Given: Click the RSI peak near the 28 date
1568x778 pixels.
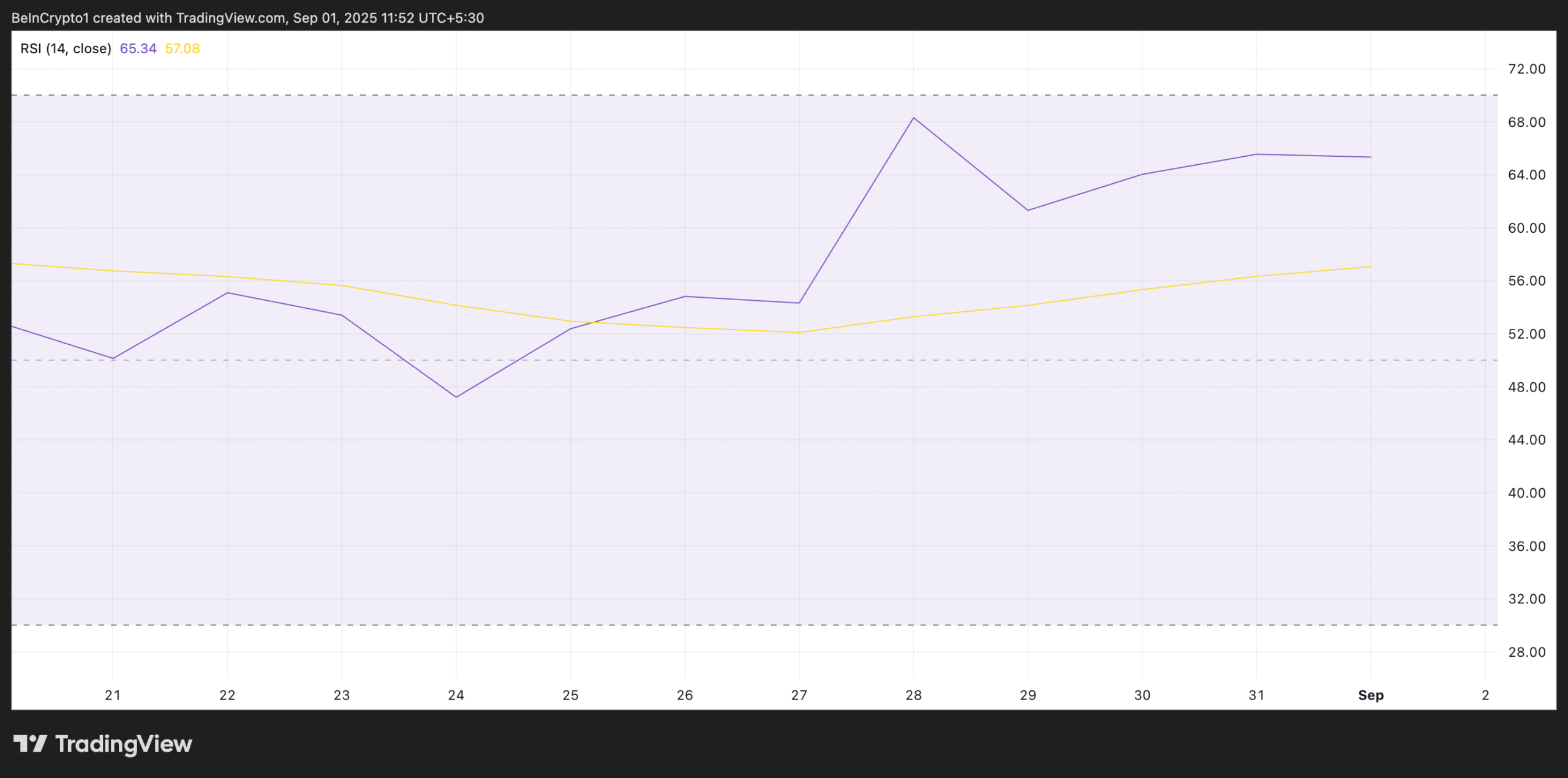Looking at the screenshot, I should 913,118.
